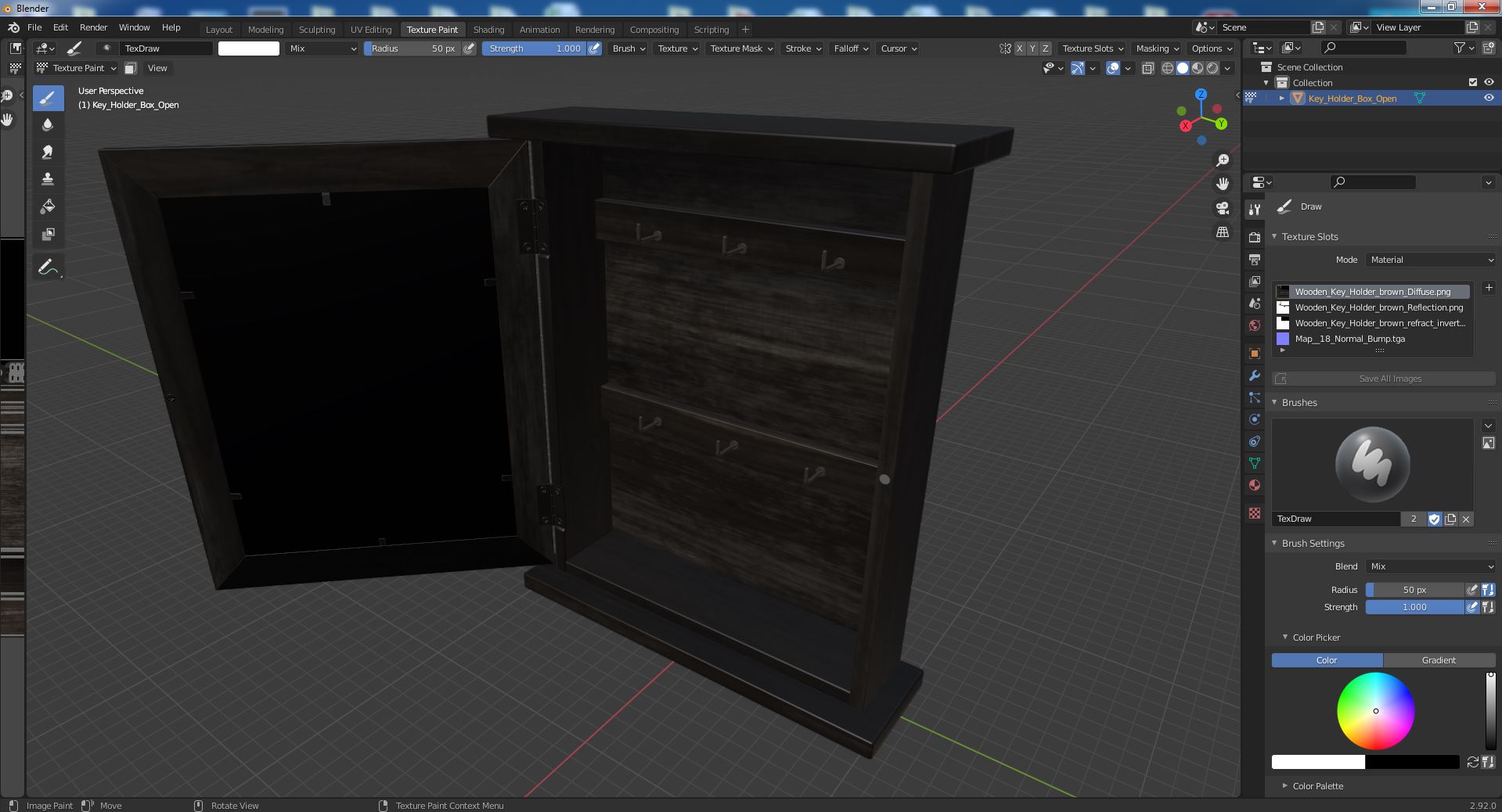The height and width of the screenshot is (812, 1502).
Task: Open the Particles properties tab
Action: click(1255, 397)
